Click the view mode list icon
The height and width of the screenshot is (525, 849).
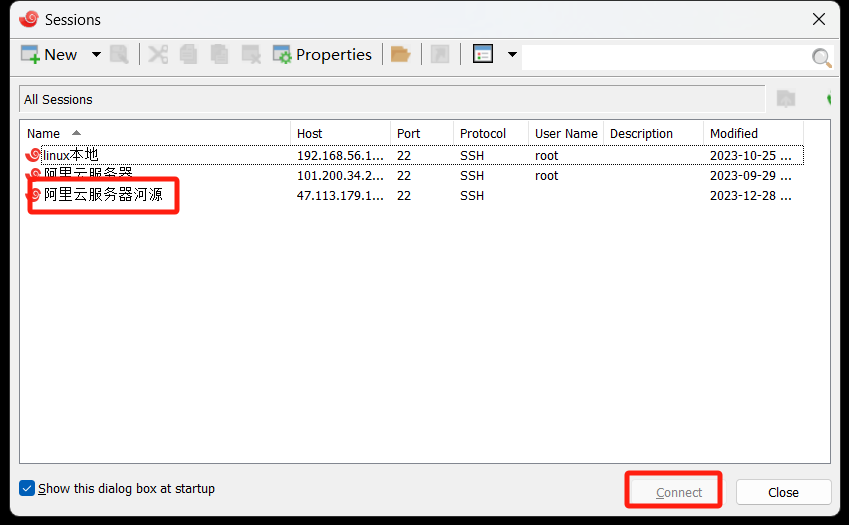483,55
